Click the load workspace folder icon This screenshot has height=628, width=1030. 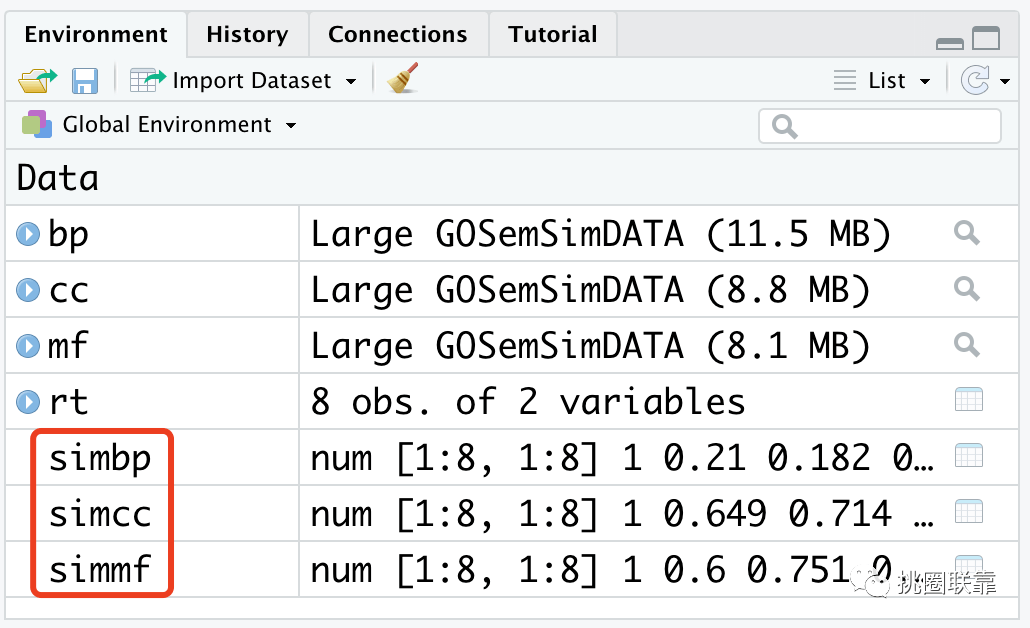tap(38, 81)
